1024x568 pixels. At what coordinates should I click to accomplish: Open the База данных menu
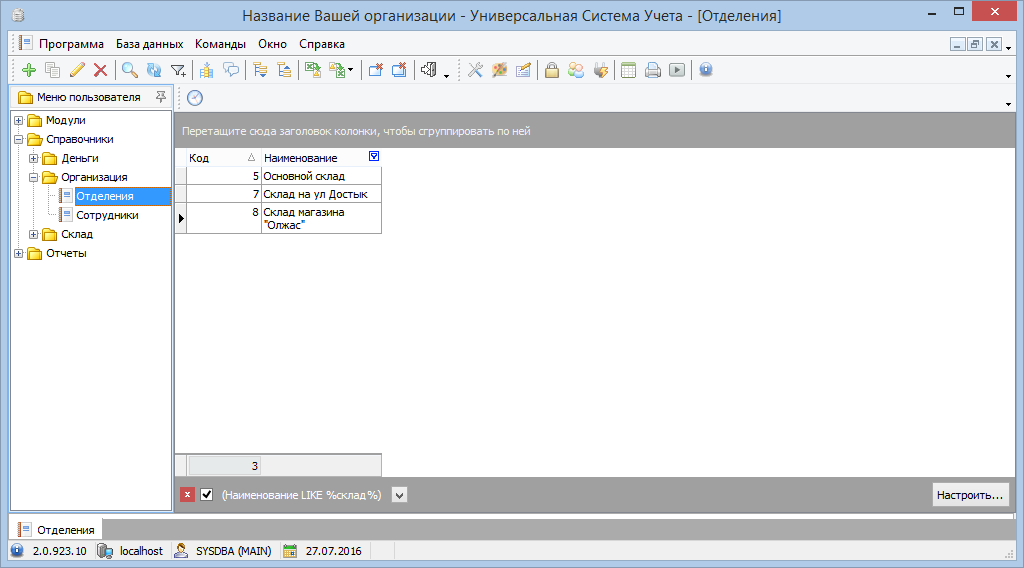[149, 44]
